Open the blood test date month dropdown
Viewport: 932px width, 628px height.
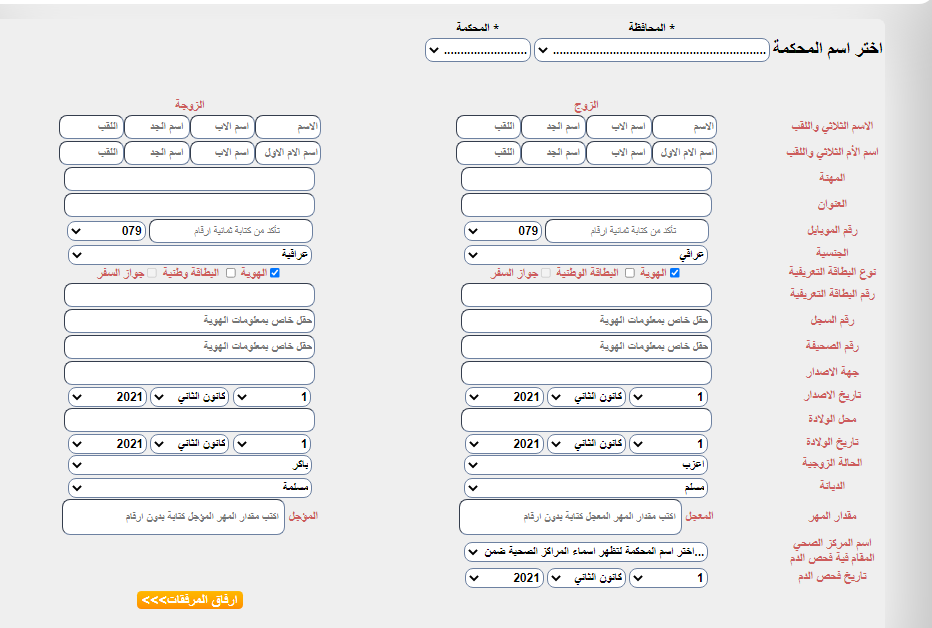(586, 578)
